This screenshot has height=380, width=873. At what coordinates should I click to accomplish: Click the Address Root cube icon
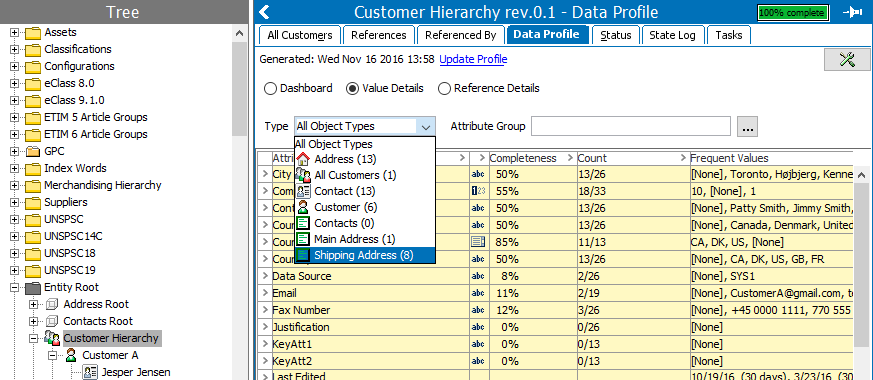(x=52, y=304)
